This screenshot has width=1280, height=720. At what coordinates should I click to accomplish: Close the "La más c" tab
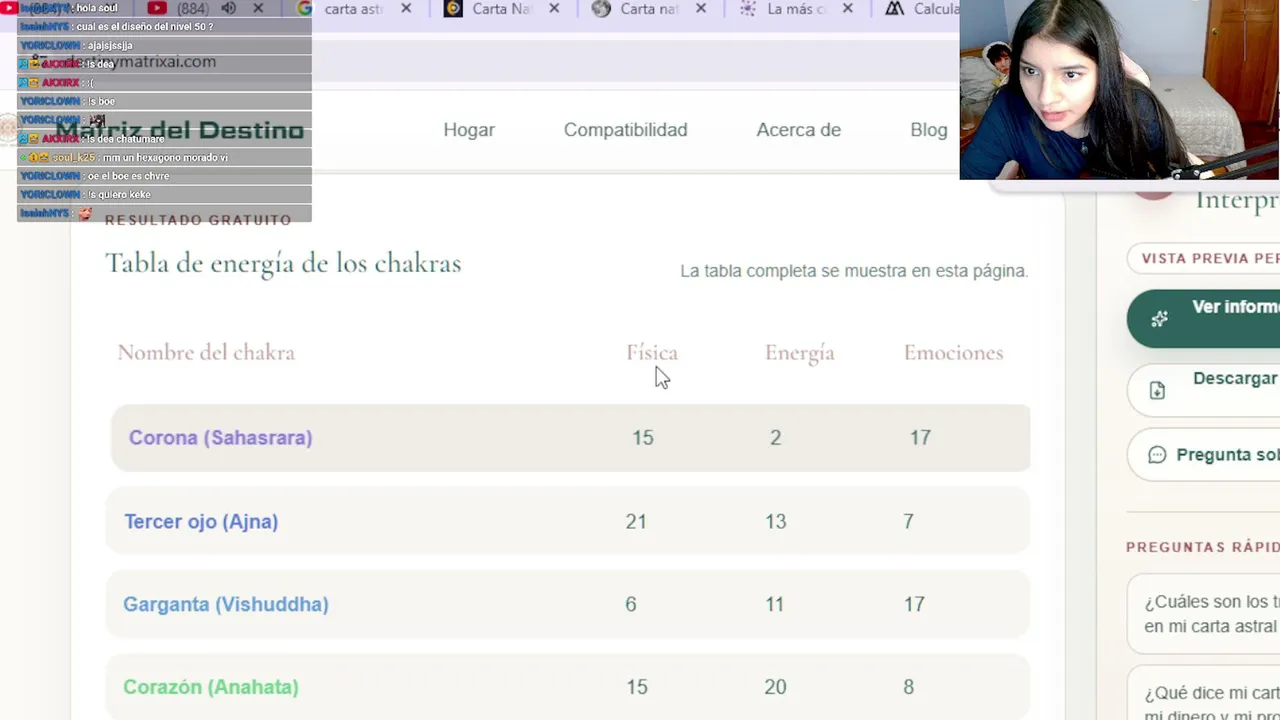(x=848, y=9)
